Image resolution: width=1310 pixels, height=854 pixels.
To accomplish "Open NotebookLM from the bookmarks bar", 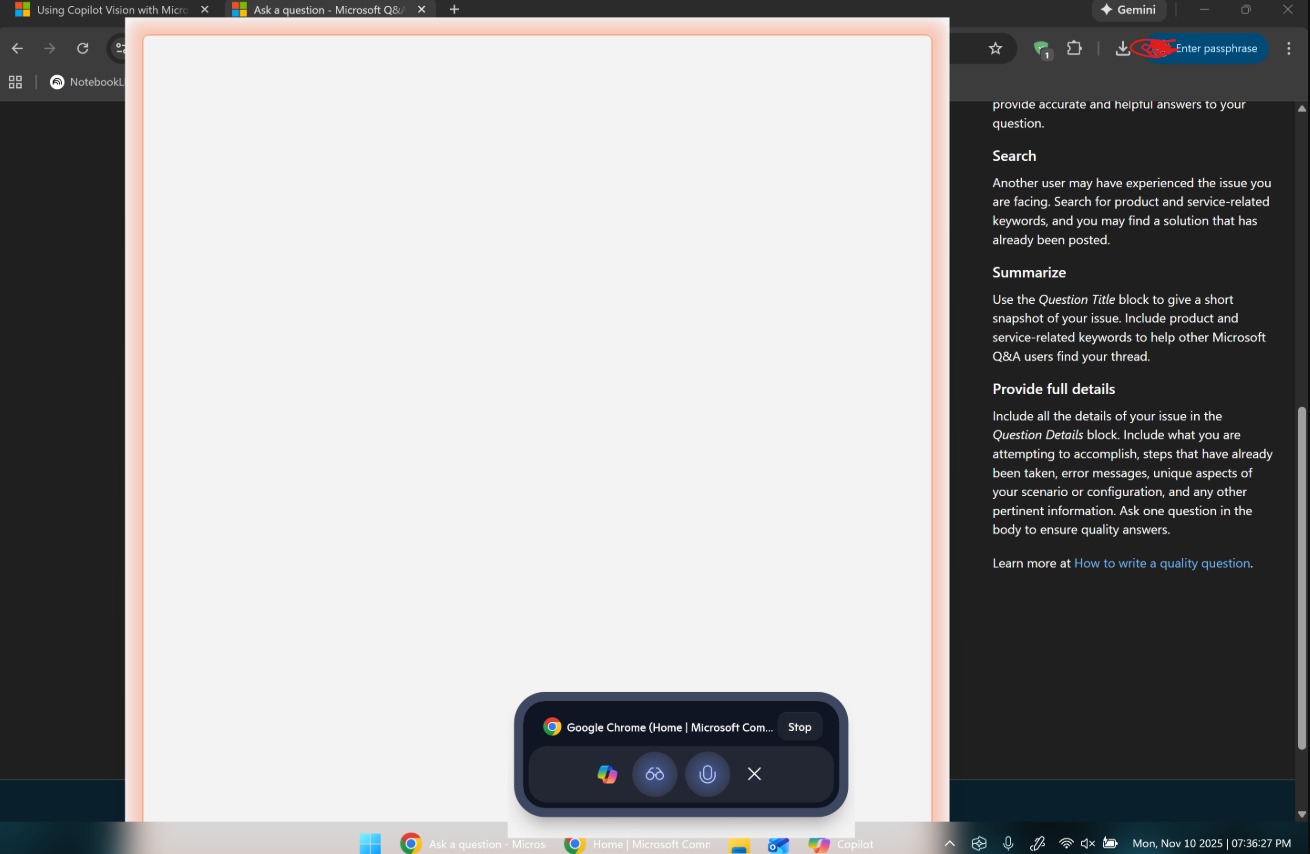I will 90,82.
